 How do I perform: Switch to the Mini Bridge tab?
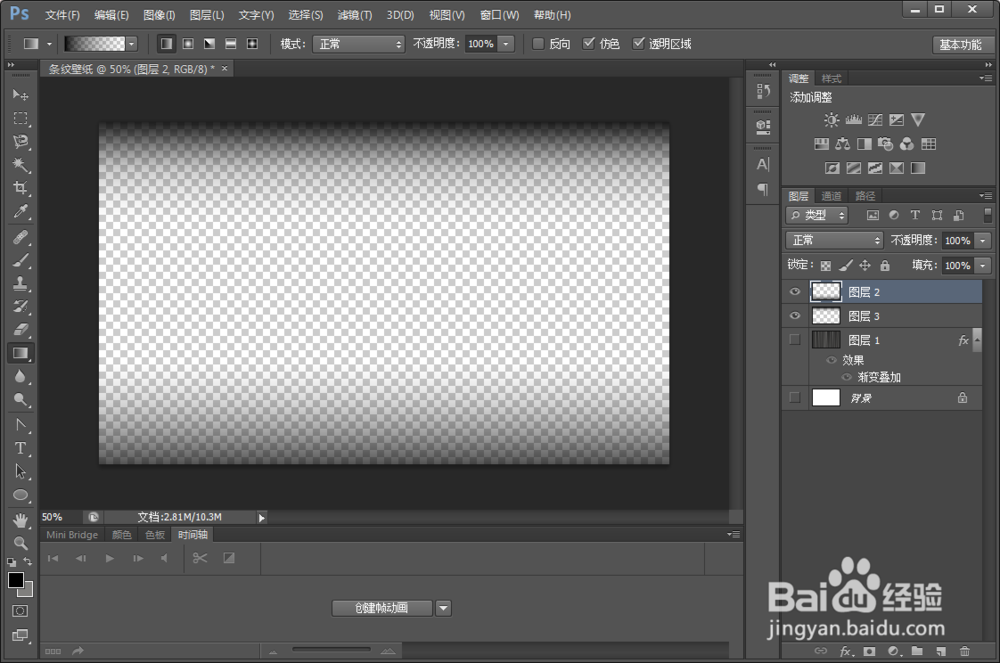pos(72,535)
